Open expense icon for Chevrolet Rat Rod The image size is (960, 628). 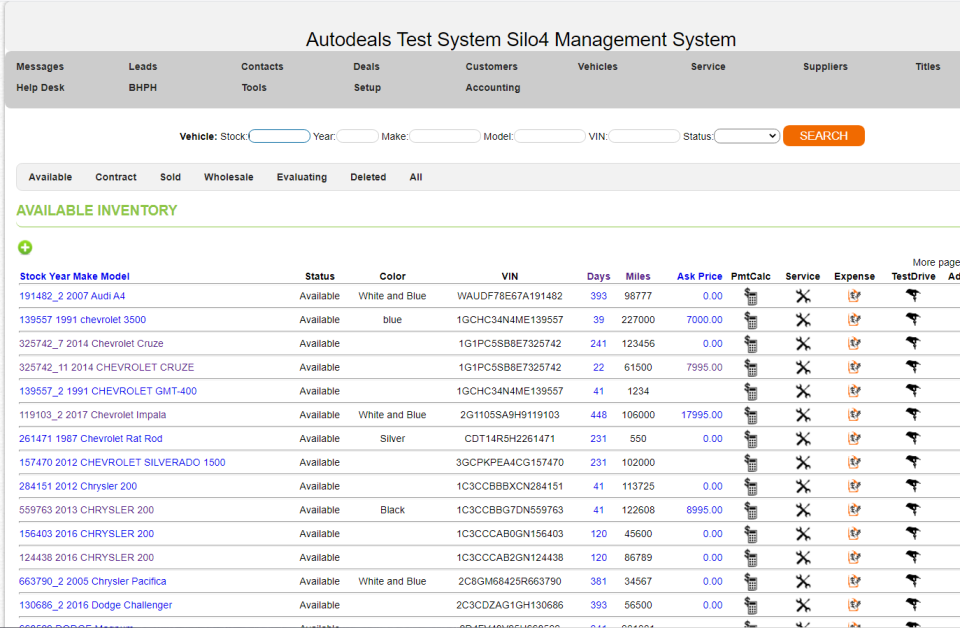click(854, 439)
